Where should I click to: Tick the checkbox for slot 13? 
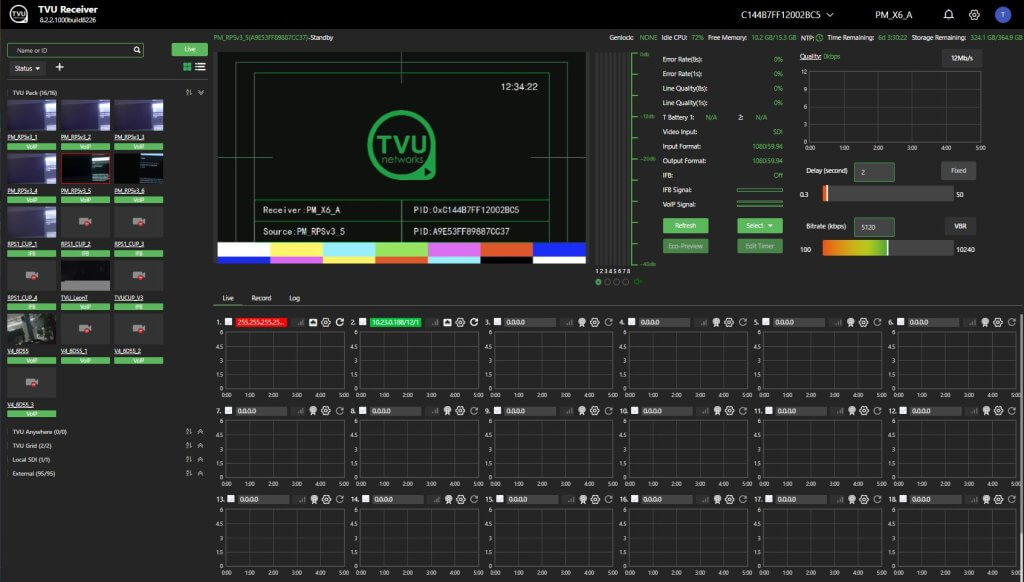231,499
